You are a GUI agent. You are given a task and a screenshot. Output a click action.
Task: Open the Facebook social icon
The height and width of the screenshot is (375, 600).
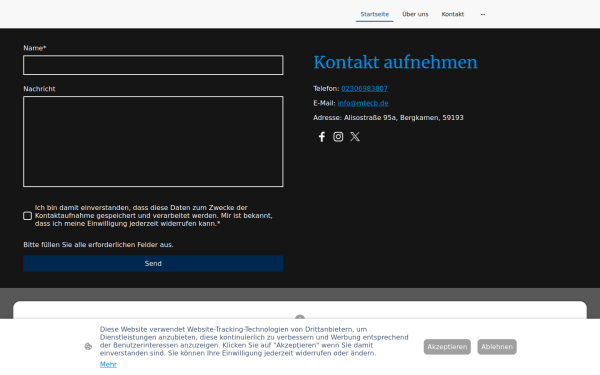pyautogui.click(x=321, y=137)
